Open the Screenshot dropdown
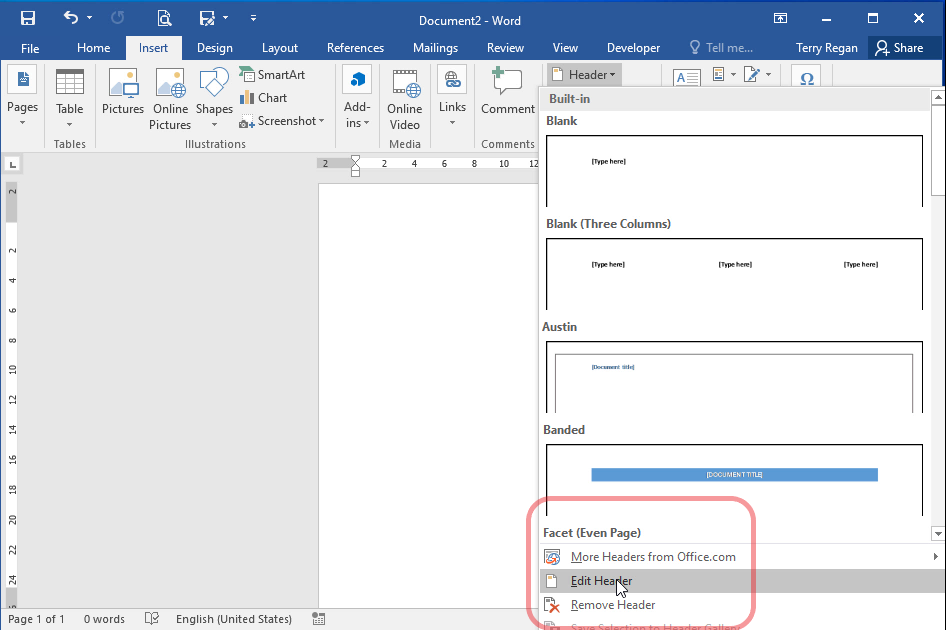Viewport: 946px width, 630px height. [282, 121]
